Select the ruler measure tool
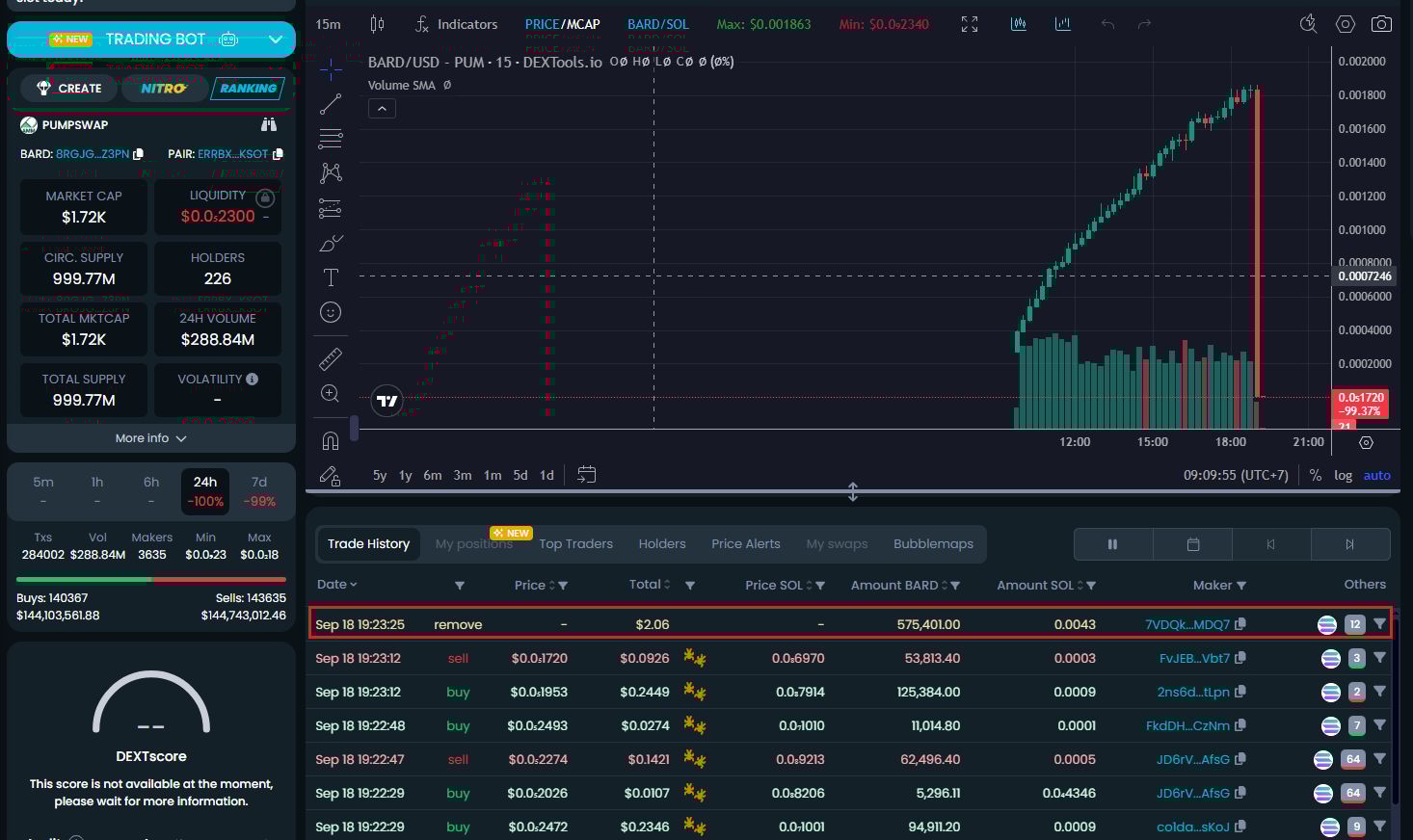This screenshot has width=1413, height=840. (331, 359)
